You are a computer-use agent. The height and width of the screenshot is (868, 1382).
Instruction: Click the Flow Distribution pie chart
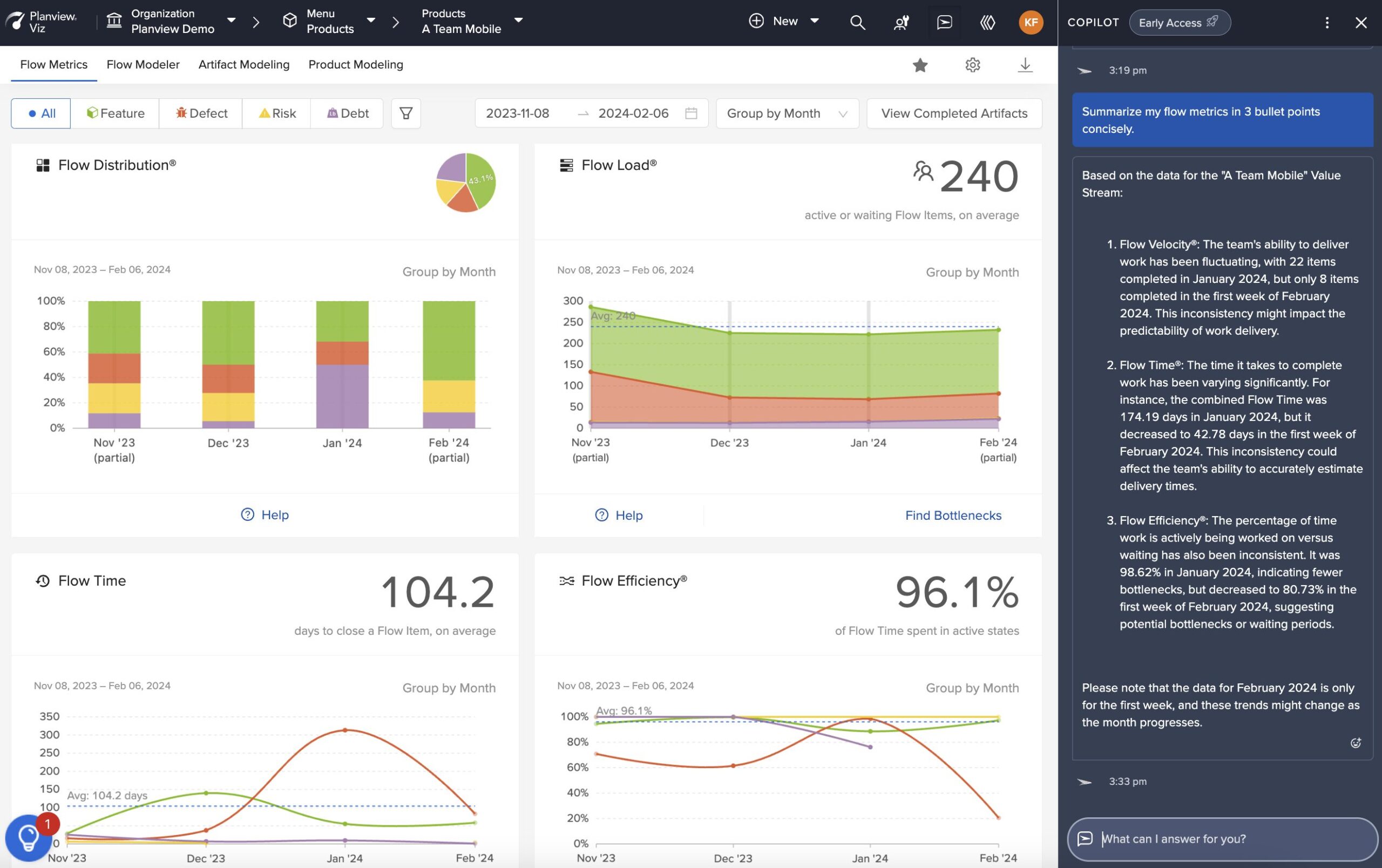coord(465,182)
